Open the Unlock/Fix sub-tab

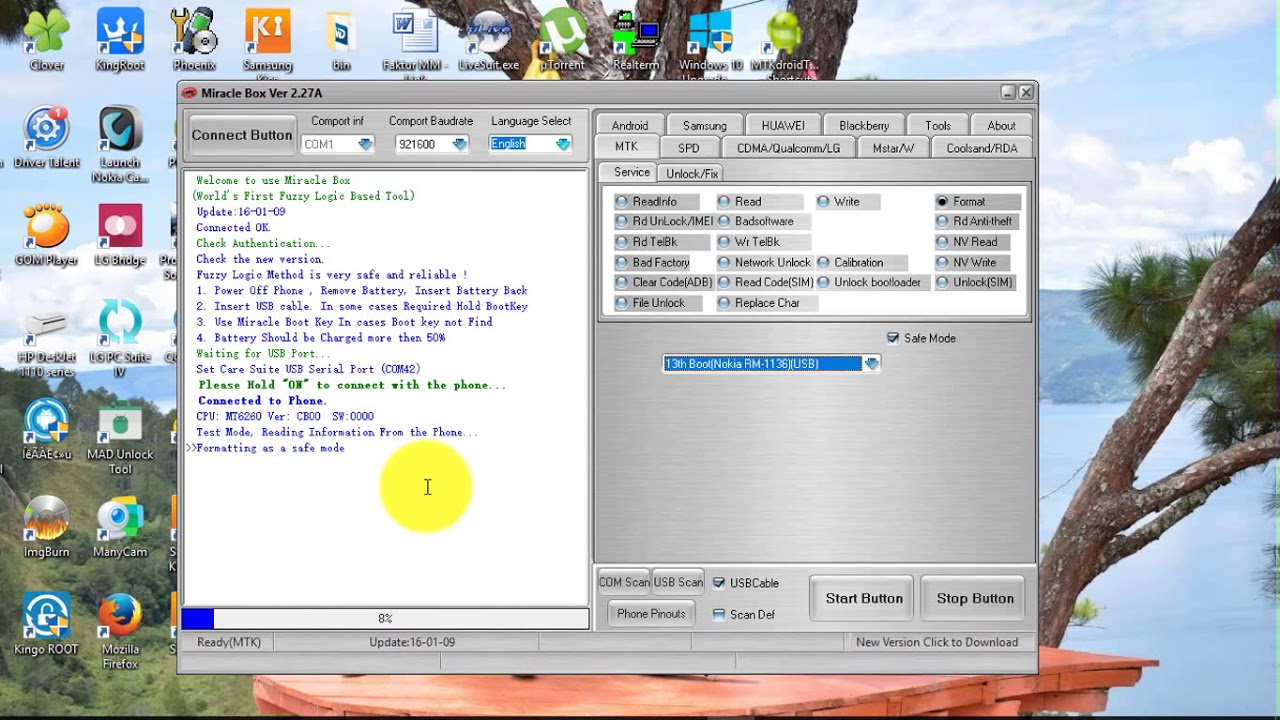[x=692, y=173]
